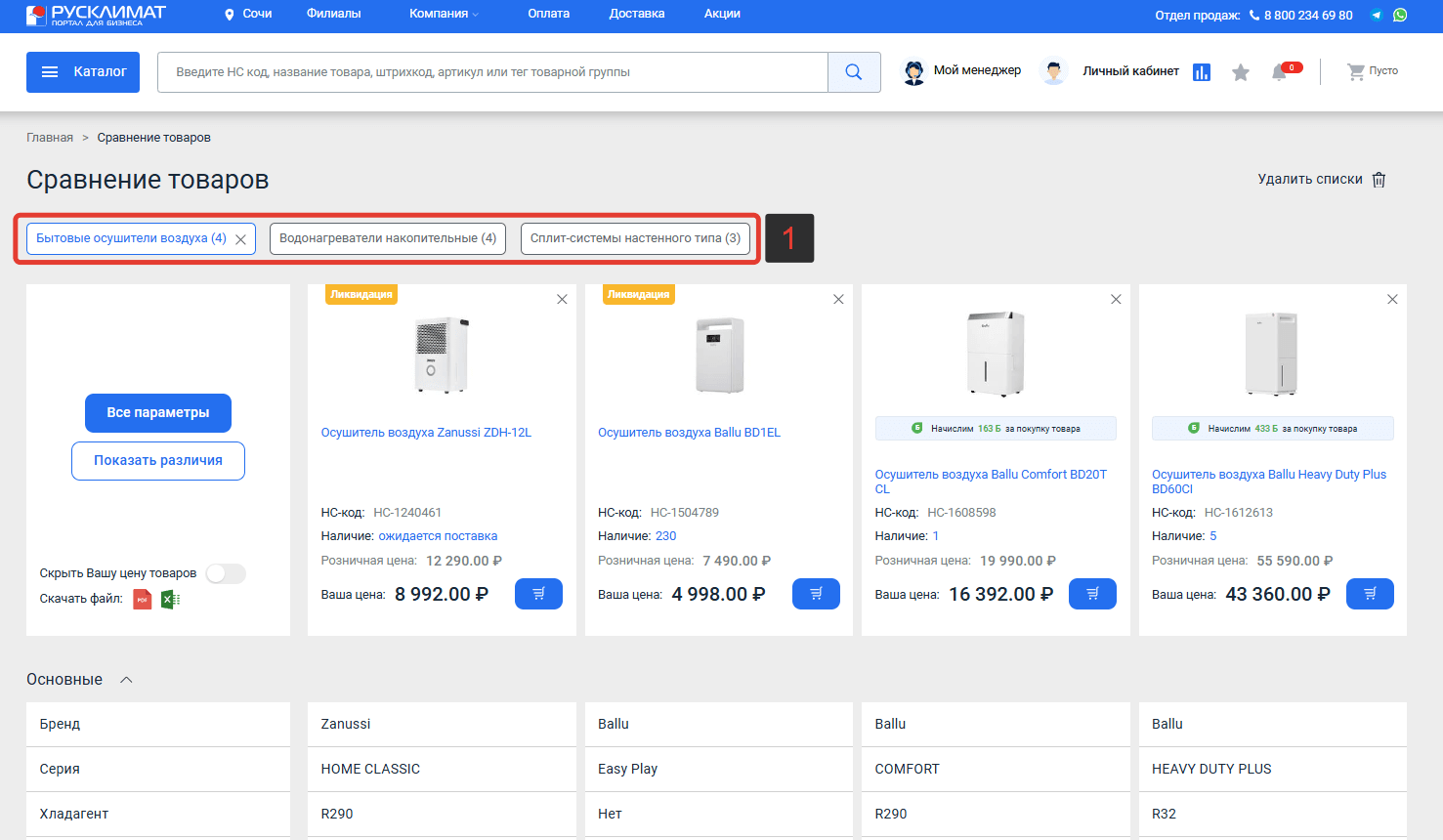The width and height of the screenshot is (1443, 840).
Task: Open Ballu Comfort BD20T CL product link
Action: coord(991,482)
